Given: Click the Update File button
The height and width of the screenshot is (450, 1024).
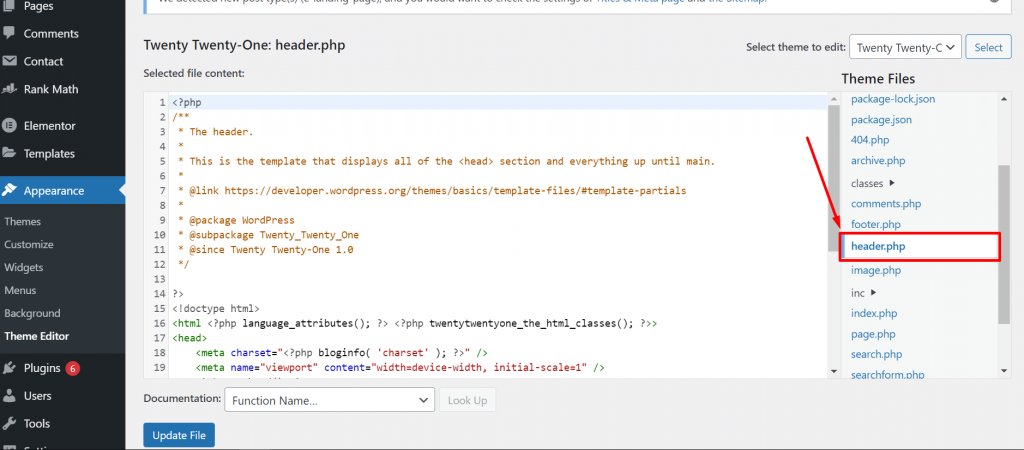Looking at the screenshot, I should coord(179,435).
